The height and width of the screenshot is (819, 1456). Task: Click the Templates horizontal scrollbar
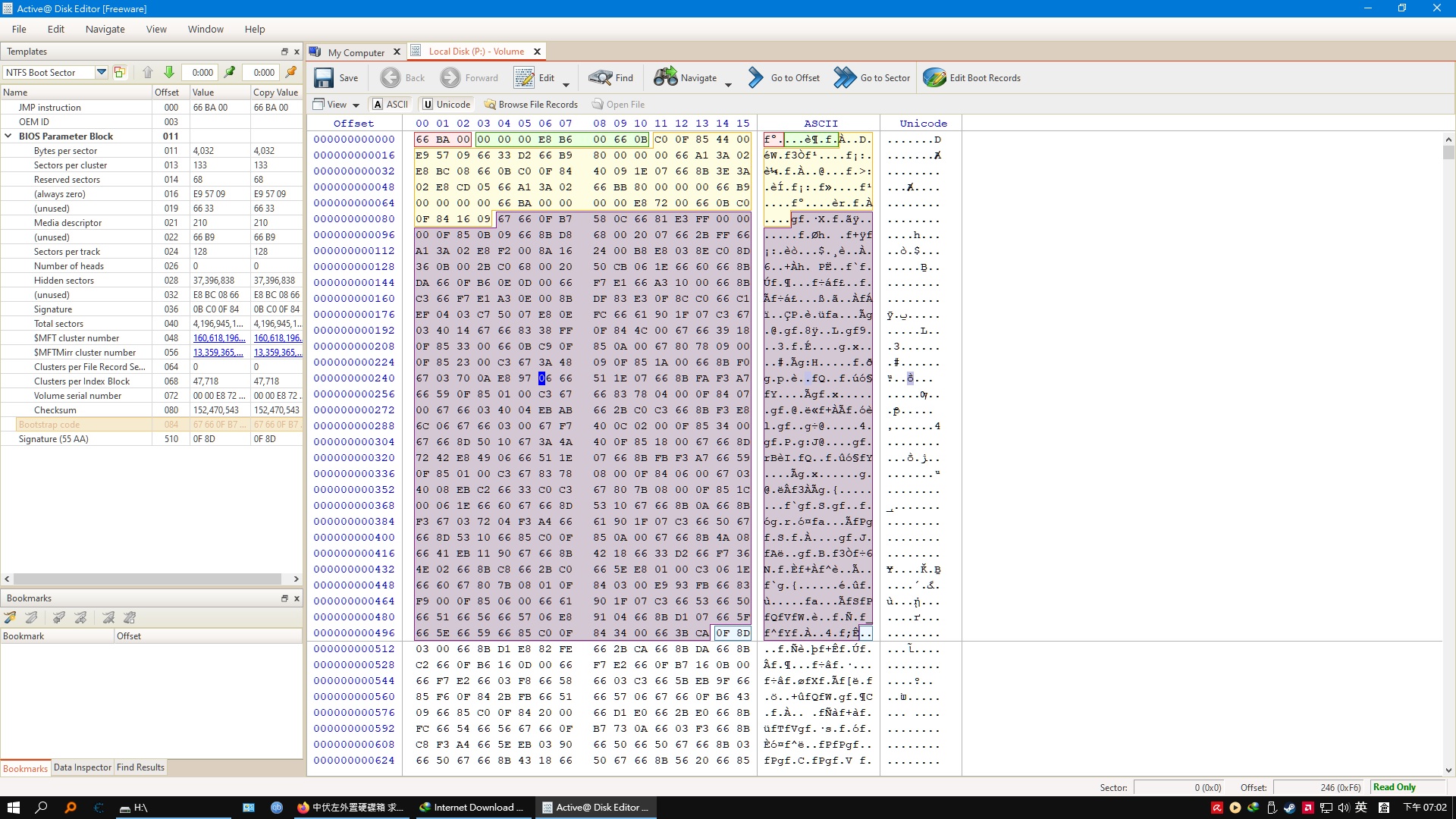(x=152, y=579)
